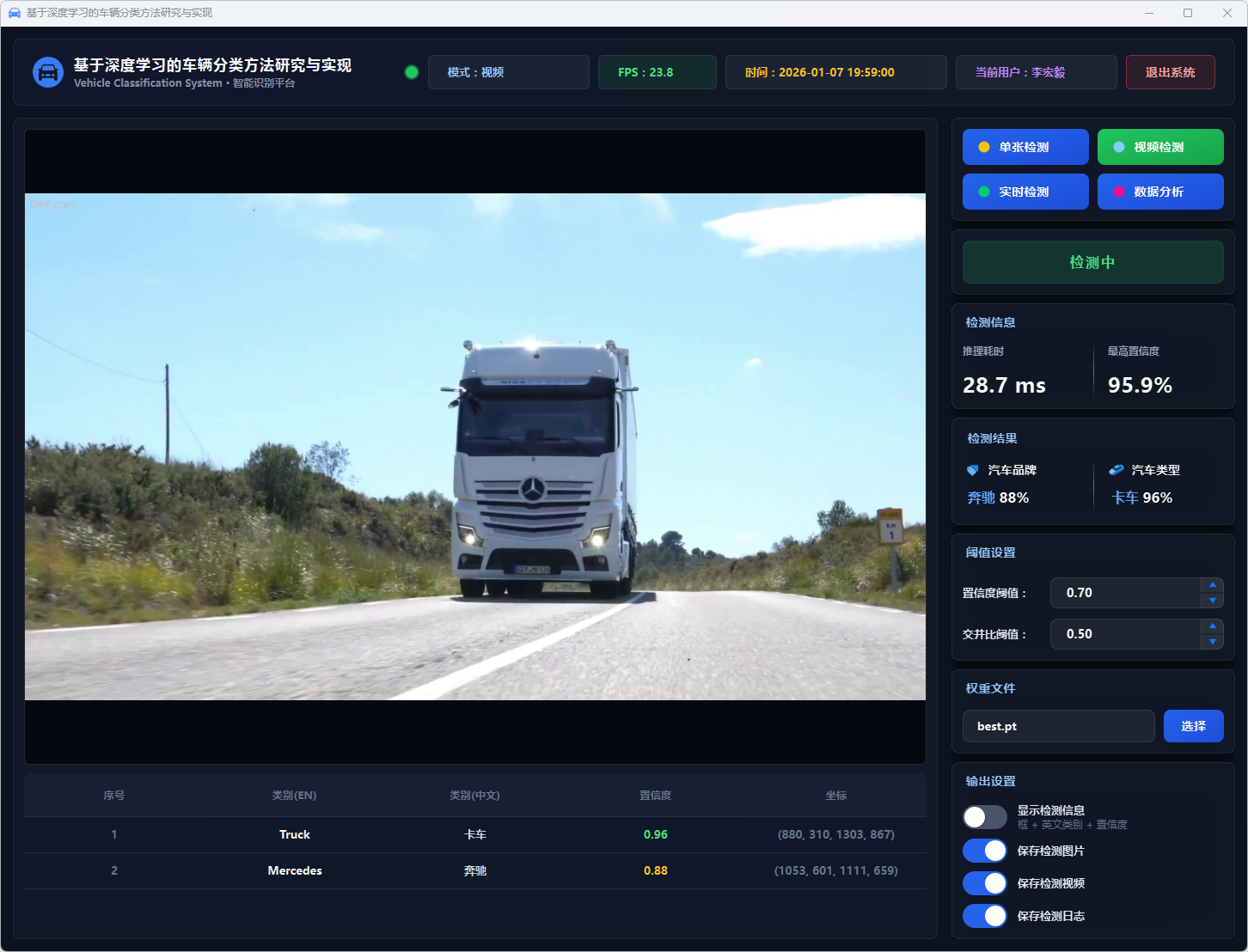
Task: Click the 当前用户：李宏毅 user label
Action: [x=1037, y=72]
